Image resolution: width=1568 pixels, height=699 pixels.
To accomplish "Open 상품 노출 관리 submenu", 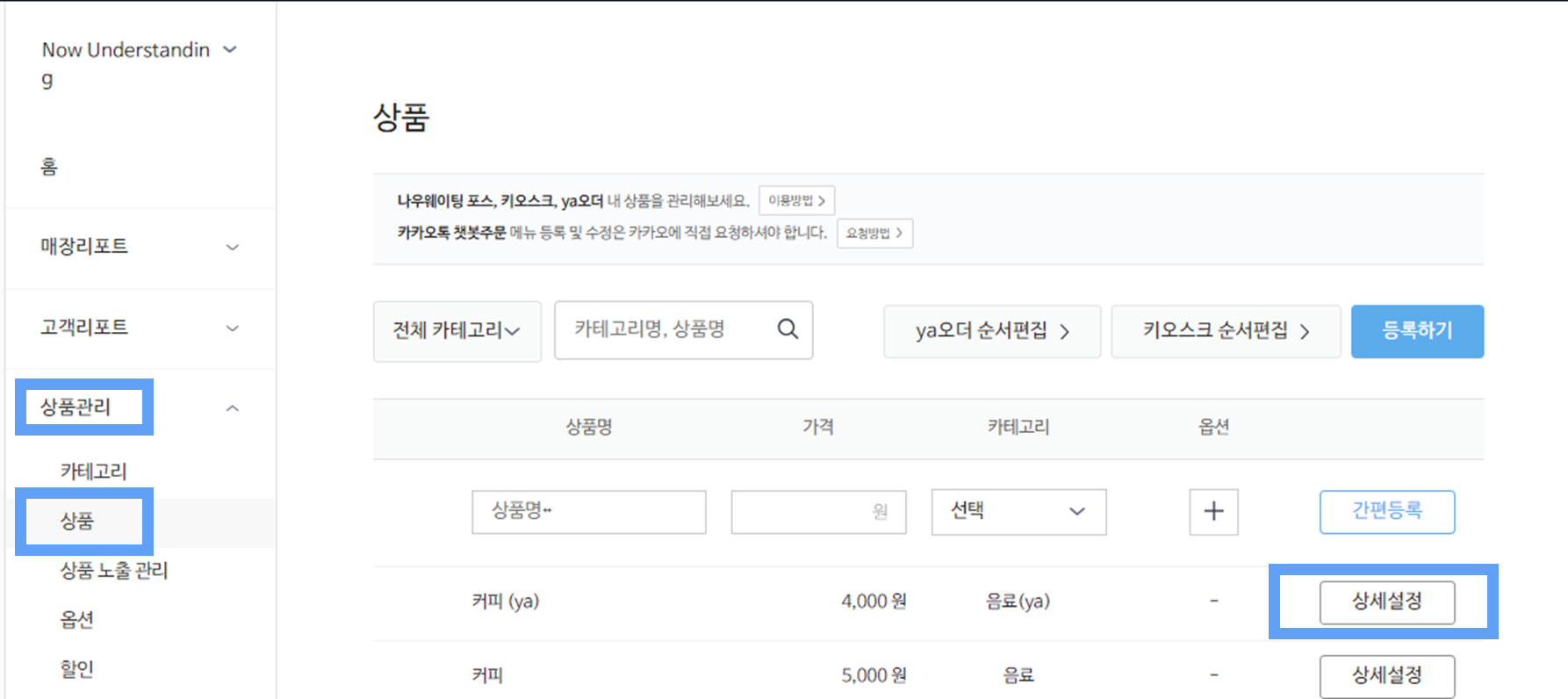I will point(114,571).
